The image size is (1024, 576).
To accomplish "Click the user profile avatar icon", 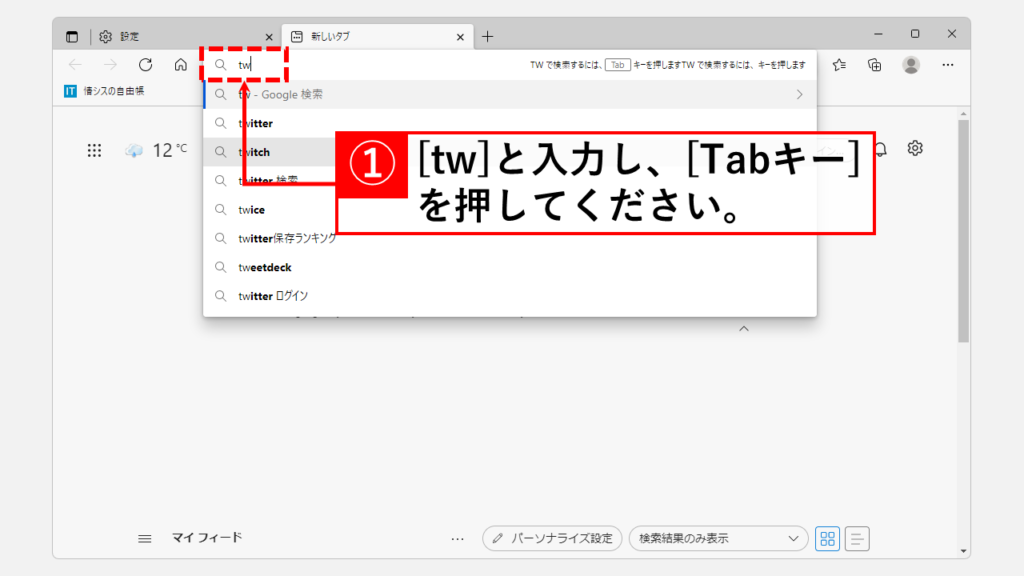I will tap(911, 65).
